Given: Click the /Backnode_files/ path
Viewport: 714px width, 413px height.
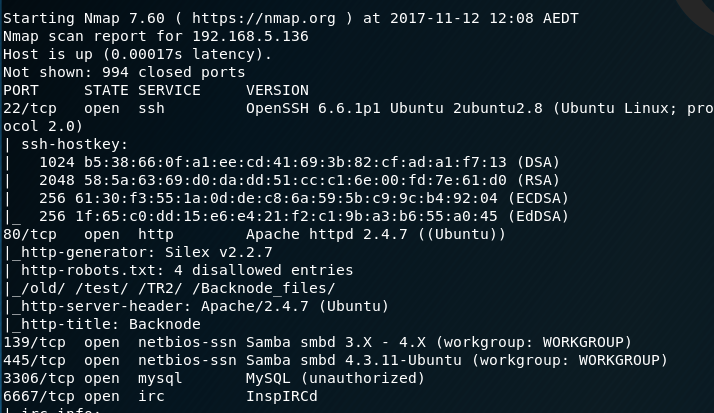Looking at the screenshot, I should click(268, 288).
